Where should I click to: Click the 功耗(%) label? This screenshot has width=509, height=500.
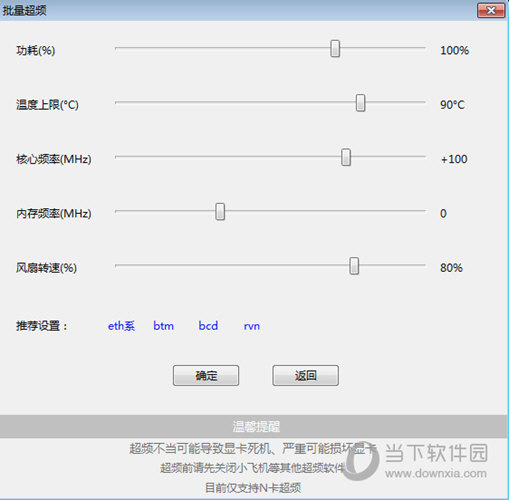pyautogui.click(x=36, y=51)
